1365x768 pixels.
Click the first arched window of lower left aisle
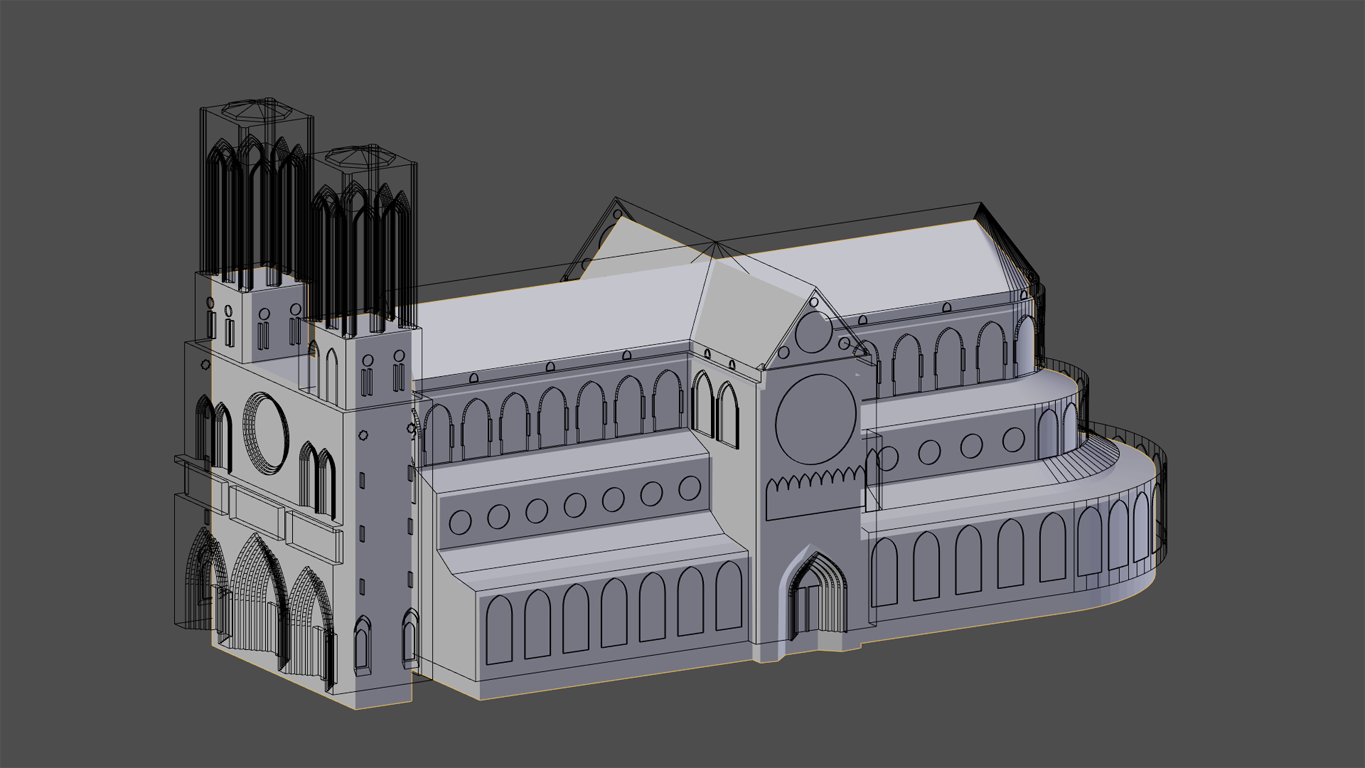(x=498, y=629)
